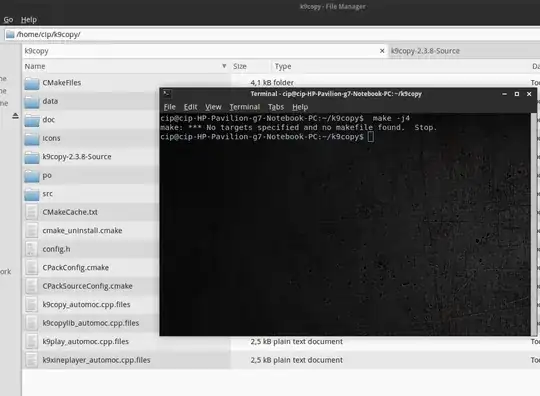Sort files by the Type column
This screenshot has width=540, height=396.
point(283,66)
